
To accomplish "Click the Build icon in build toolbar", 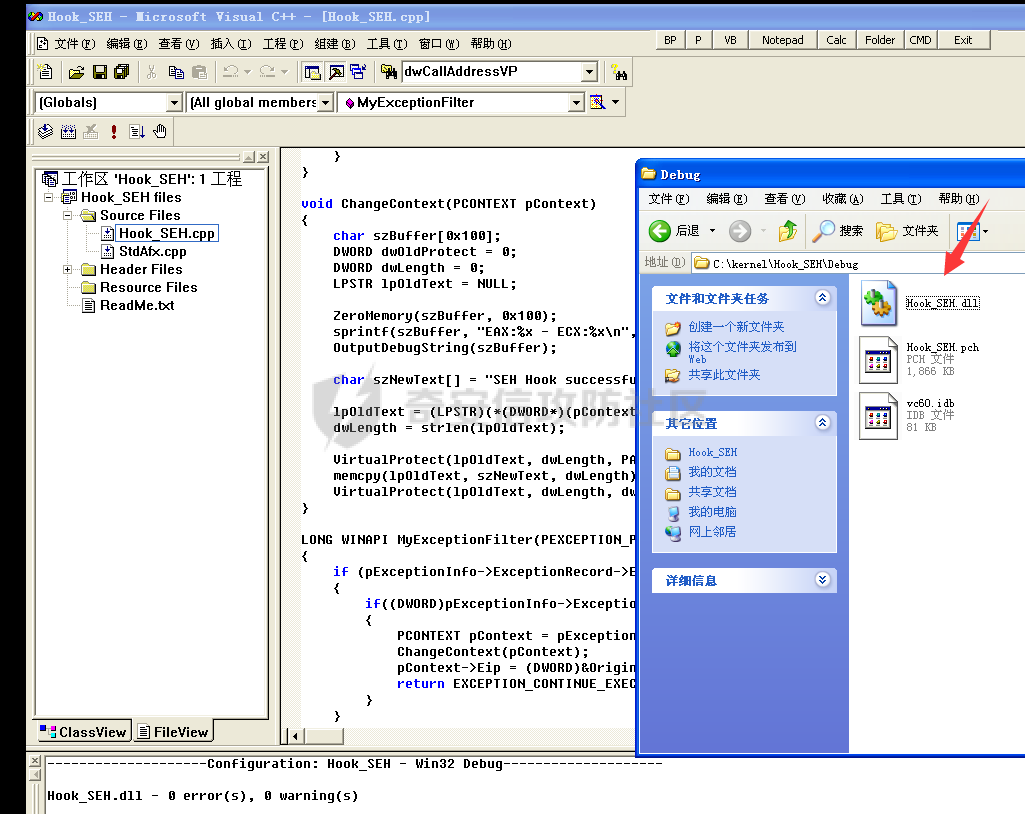I will coord(68,132).
